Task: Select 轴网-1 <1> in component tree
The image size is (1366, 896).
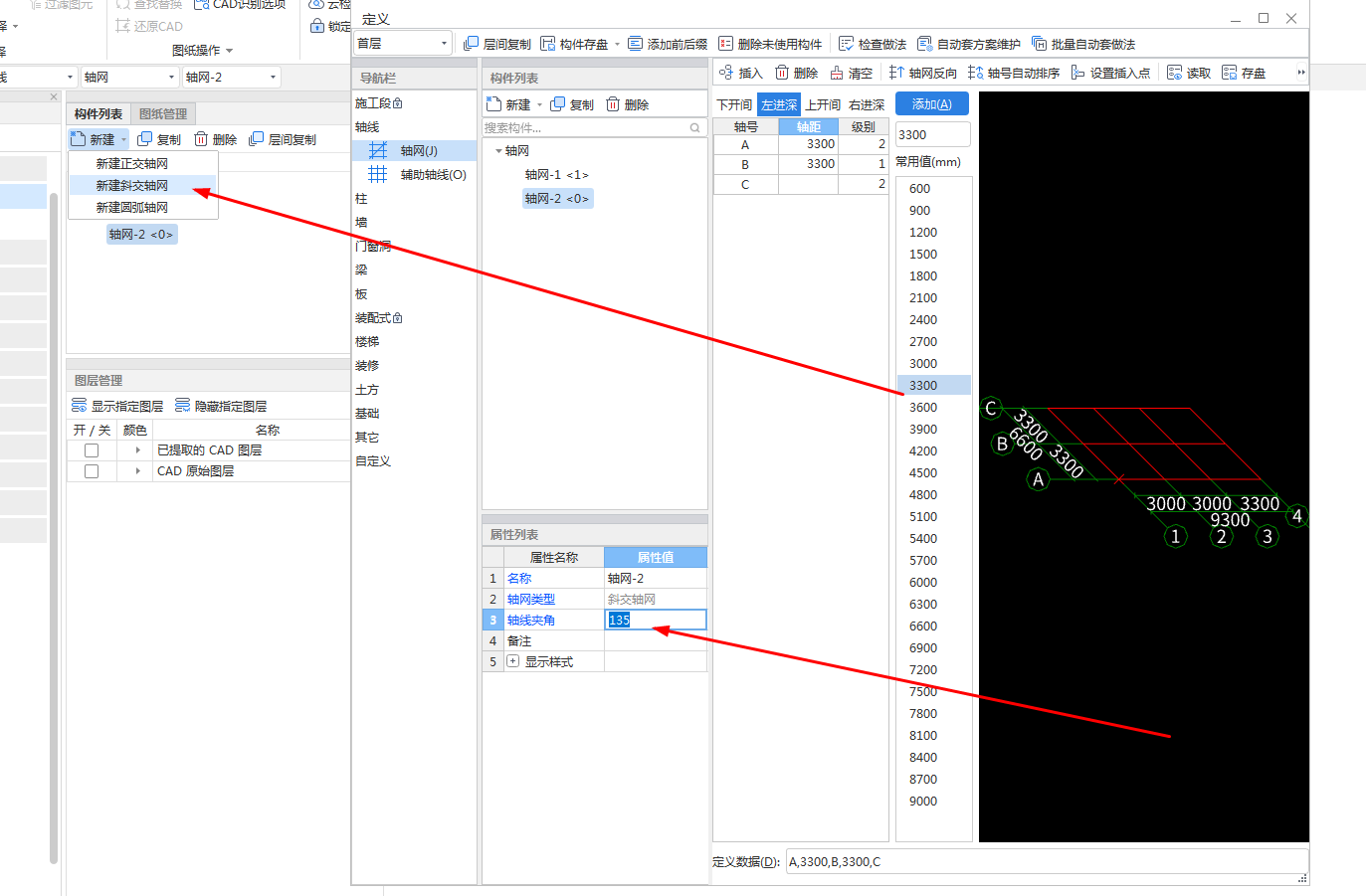Action: [x=557, y=175]
